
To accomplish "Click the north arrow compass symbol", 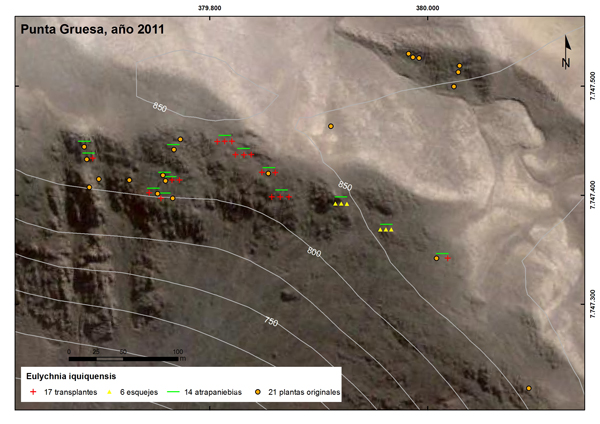I will coord(567,50).
